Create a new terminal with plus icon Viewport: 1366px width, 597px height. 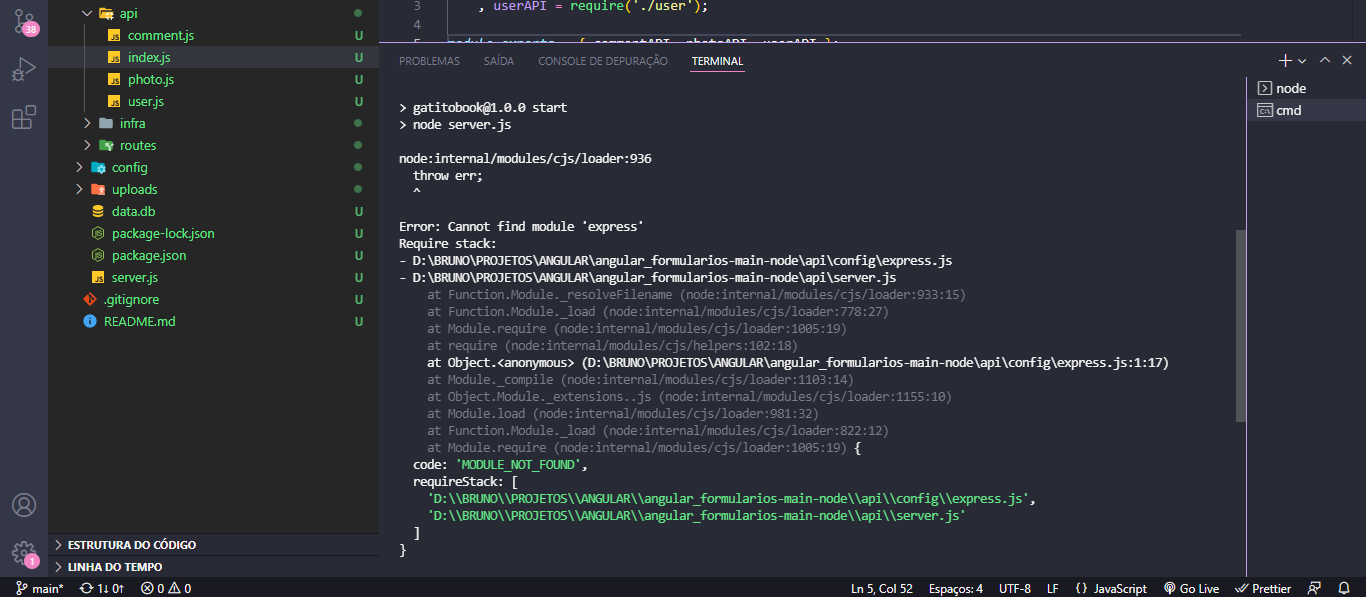point(1285,61)
